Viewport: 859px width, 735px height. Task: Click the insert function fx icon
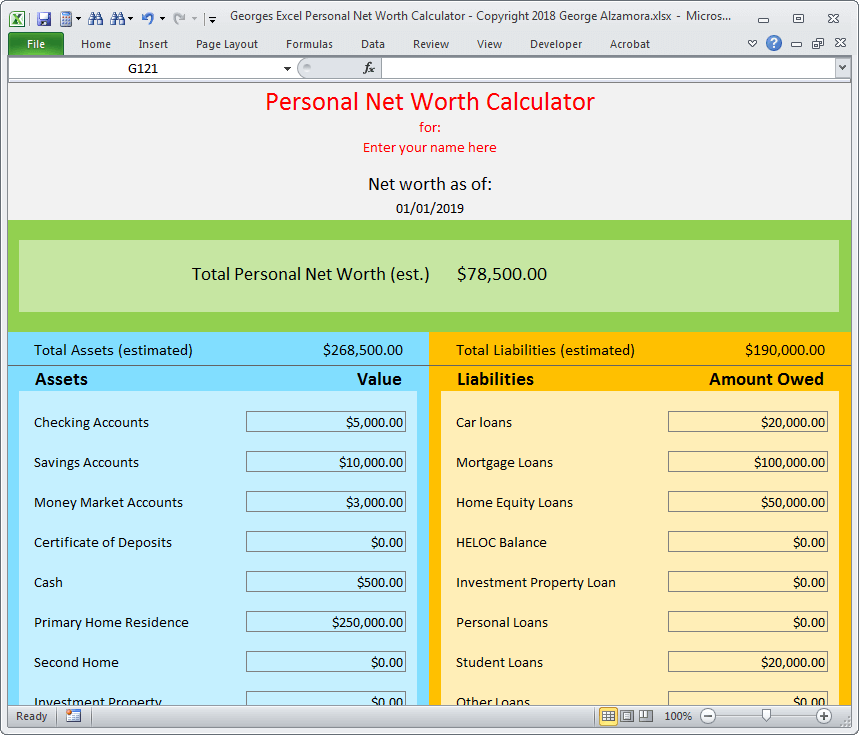coord(368,68)
